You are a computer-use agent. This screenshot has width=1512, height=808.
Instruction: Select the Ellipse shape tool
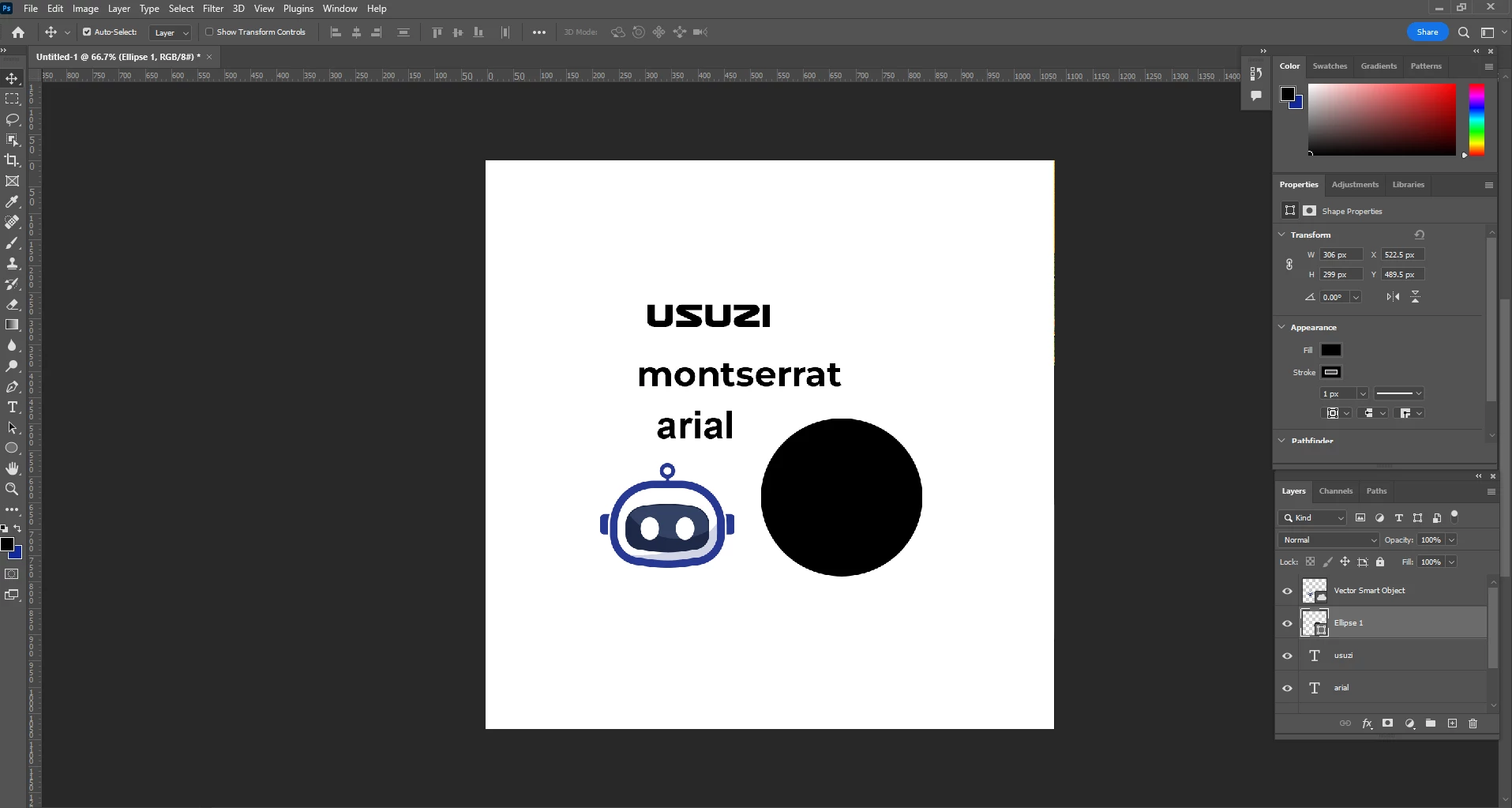click(12, 448)
